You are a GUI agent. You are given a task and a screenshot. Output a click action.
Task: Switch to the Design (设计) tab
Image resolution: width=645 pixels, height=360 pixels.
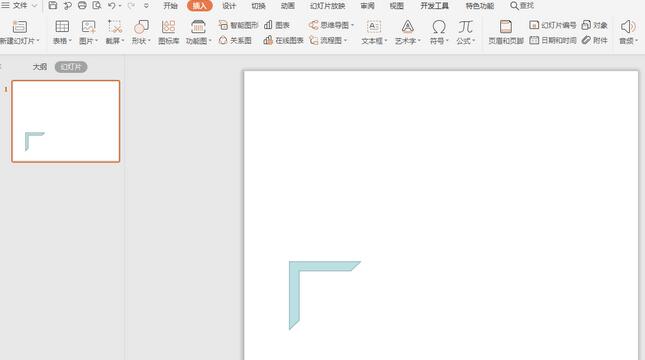[229, 6]
